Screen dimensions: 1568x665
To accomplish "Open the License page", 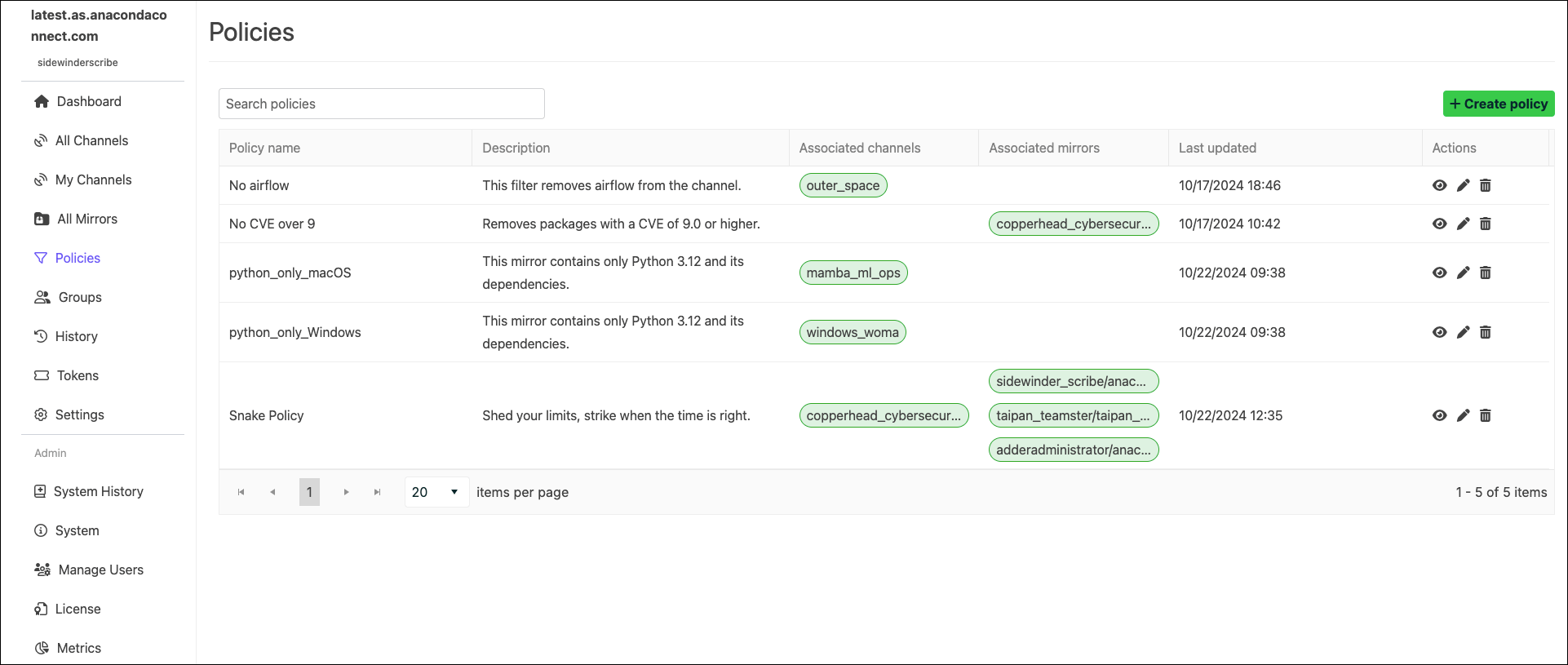I will (67, 609).
